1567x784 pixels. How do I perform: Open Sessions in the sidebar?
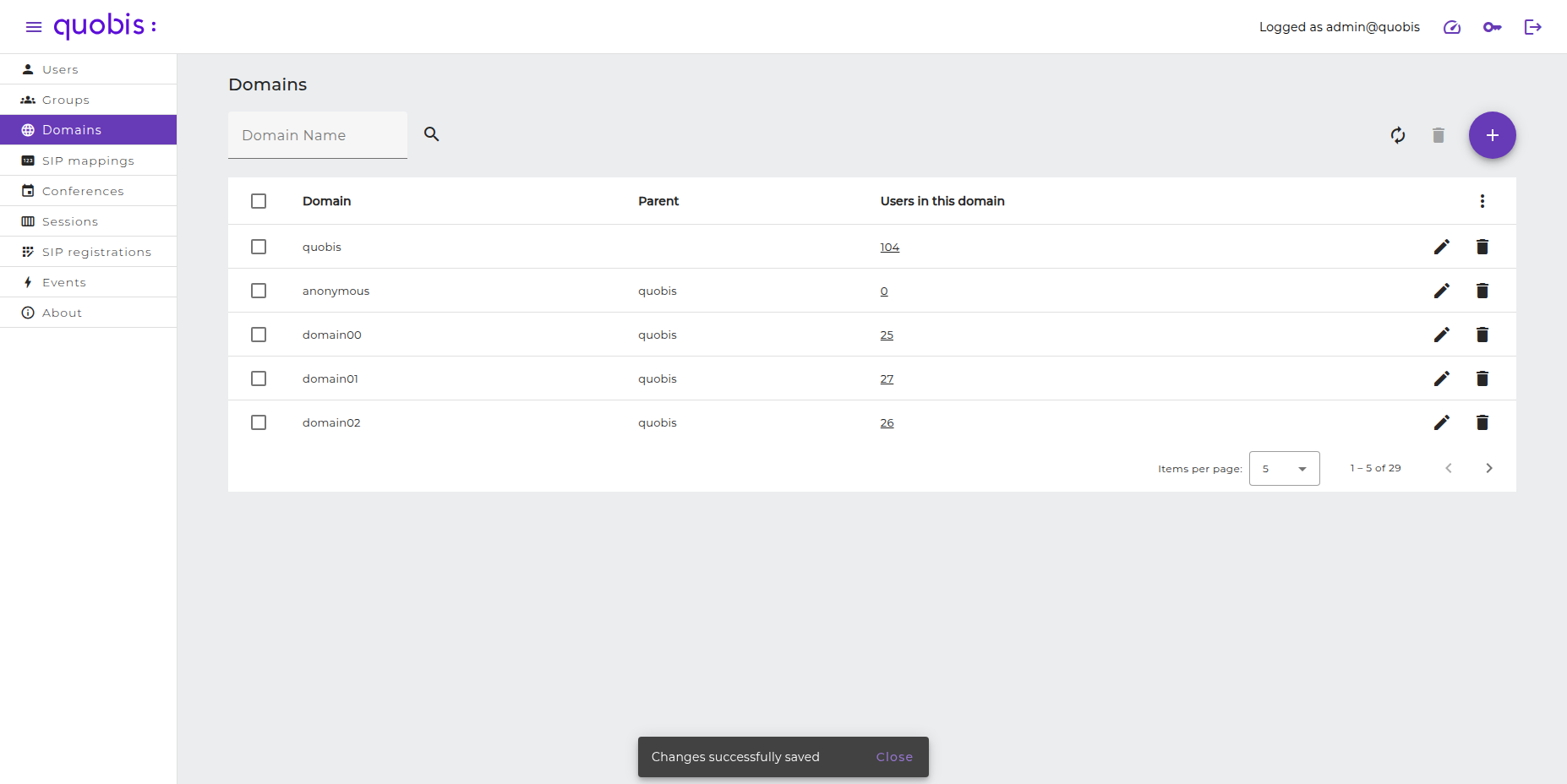click(88, 221)
